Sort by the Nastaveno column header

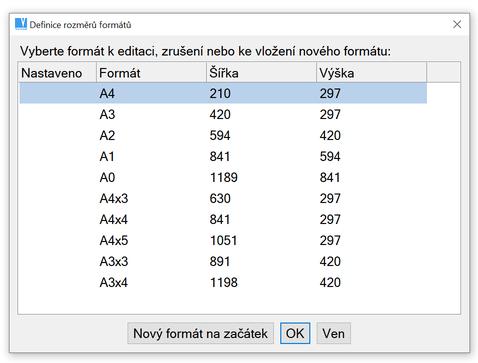click(x=57, y=72)
